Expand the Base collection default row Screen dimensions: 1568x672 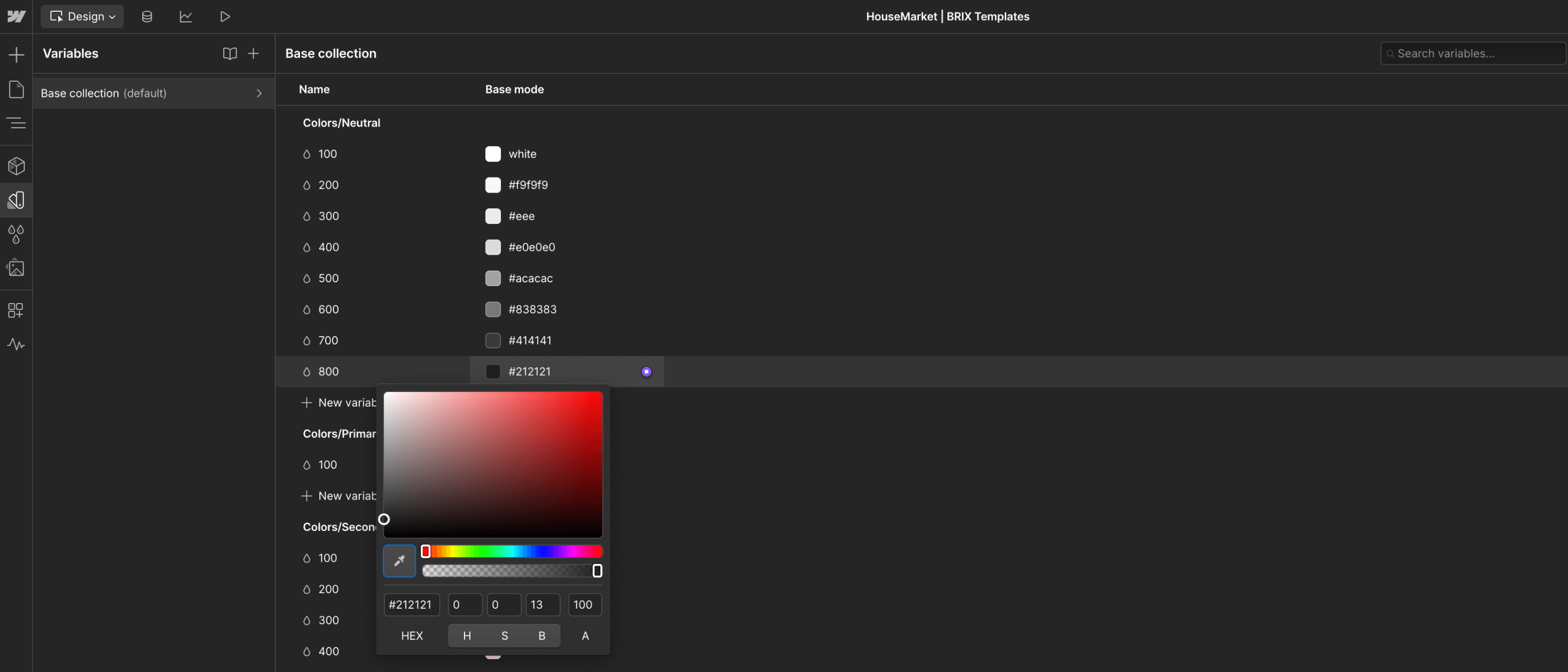click(x=259, y=93)
